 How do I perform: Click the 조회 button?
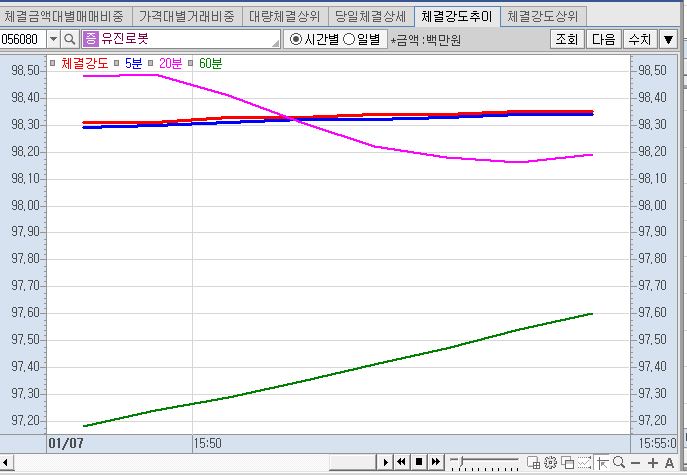[566, 39]
